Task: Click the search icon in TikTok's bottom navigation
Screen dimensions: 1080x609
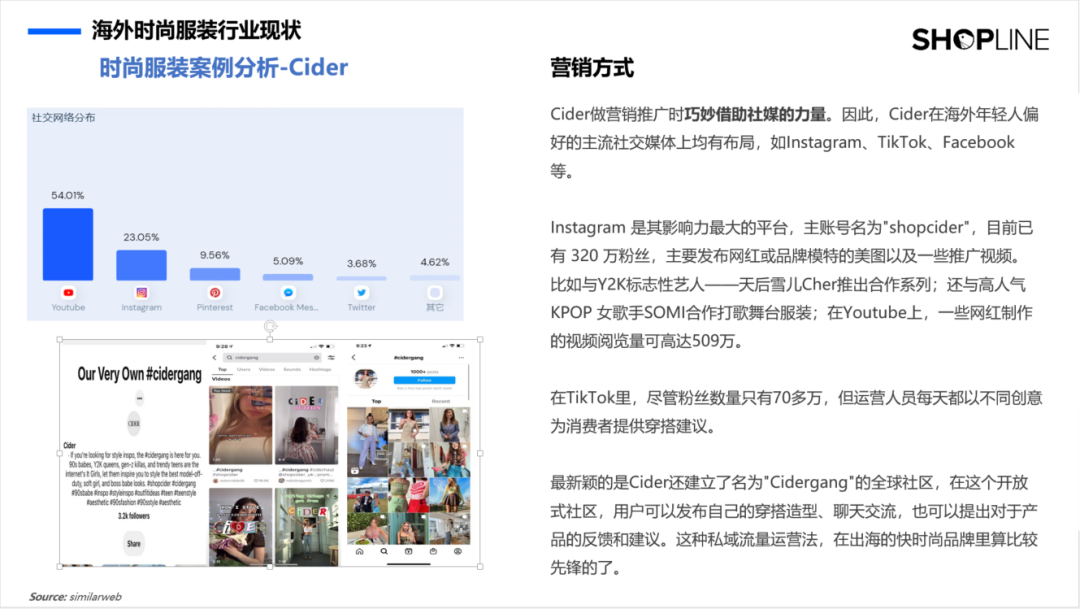Action: coord(383,550)
